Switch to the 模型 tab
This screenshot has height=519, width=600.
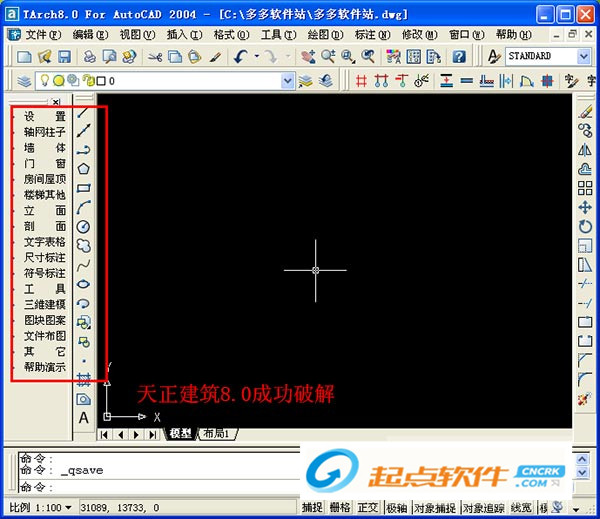click(x=180, y=434)
